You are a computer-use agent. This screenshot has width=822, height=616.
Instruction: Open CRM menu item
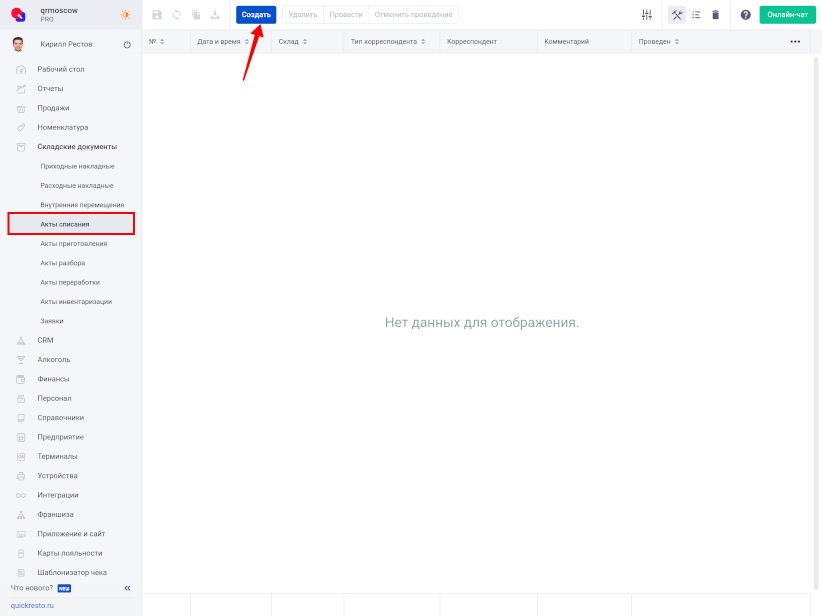click(x=46, y=340)
